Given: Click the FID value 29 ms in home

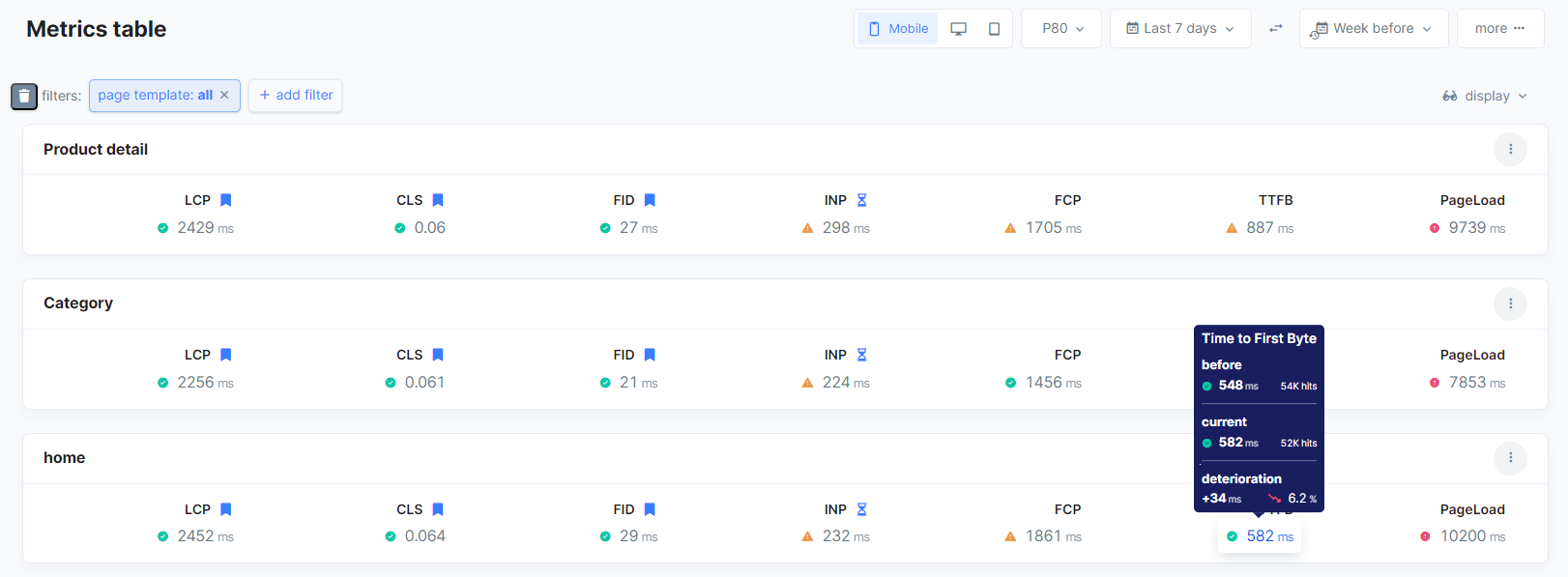Looking at the screenshot, I should (x=638, y=536).
